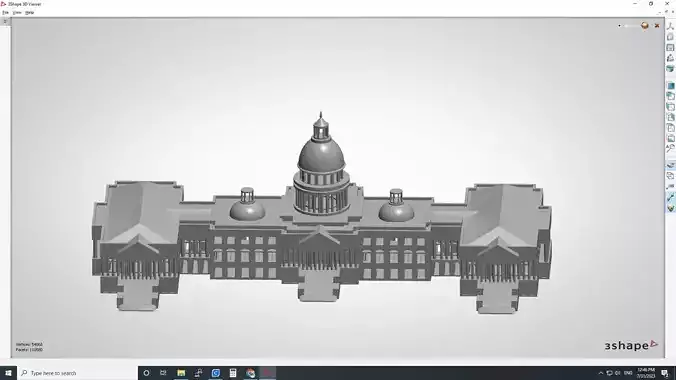Click the taskbar clock and date
The image size is (676, 380).
click(646, 373)
